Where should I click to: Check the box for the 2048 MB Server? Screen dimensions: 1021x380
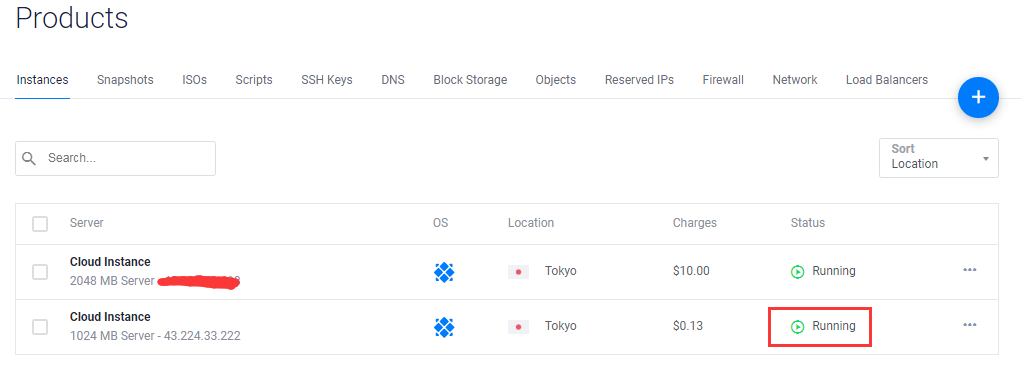pos(40,272)
